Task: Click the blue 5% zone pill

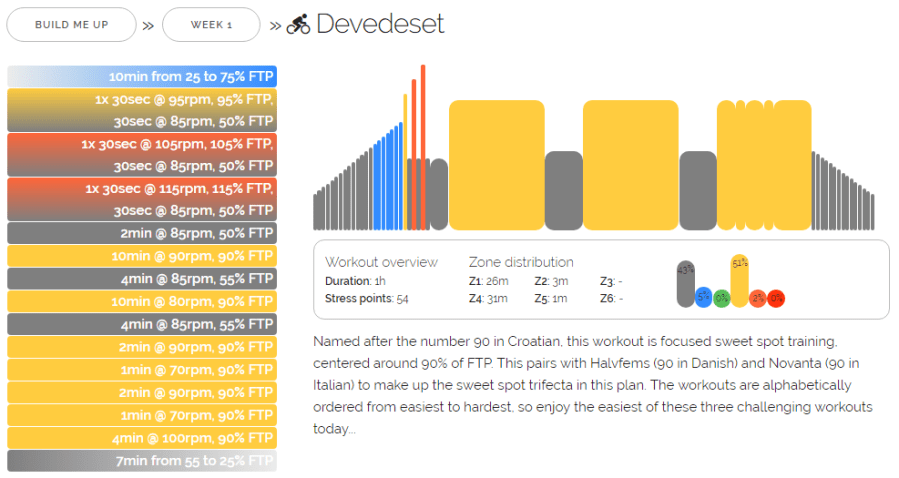Action: pos(703,297)
